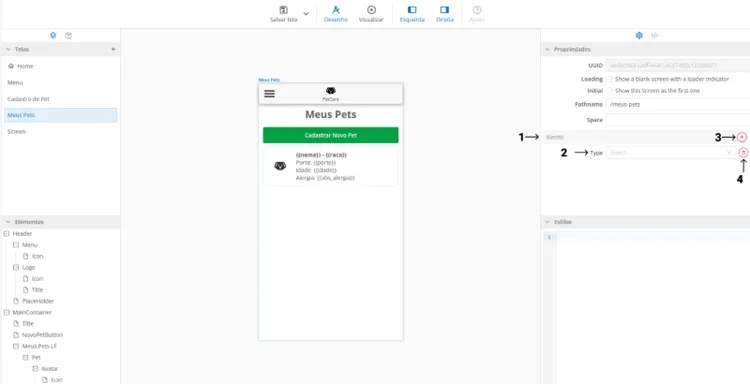
Task: Click the pet avatar icon in card
Action: pos(280,166)
